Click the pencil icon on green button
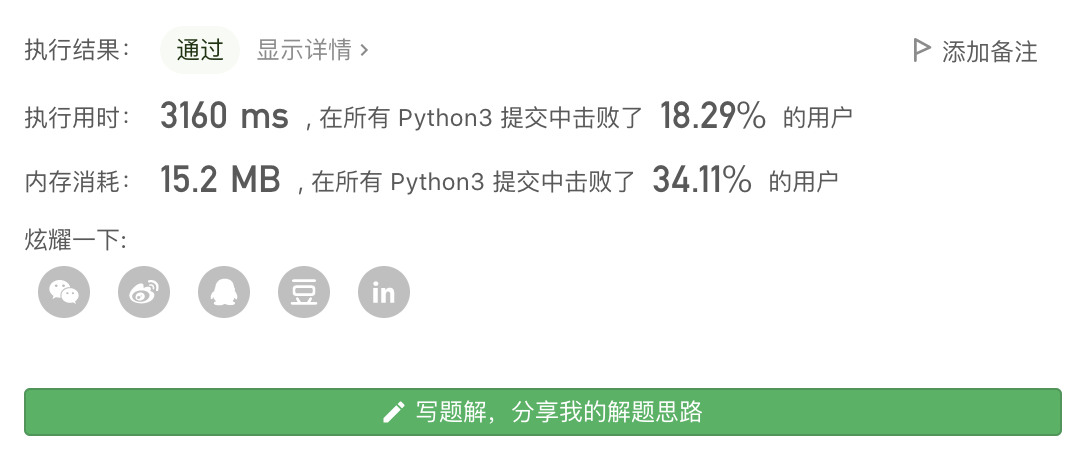1082x454 pixels. coord(394,412)
